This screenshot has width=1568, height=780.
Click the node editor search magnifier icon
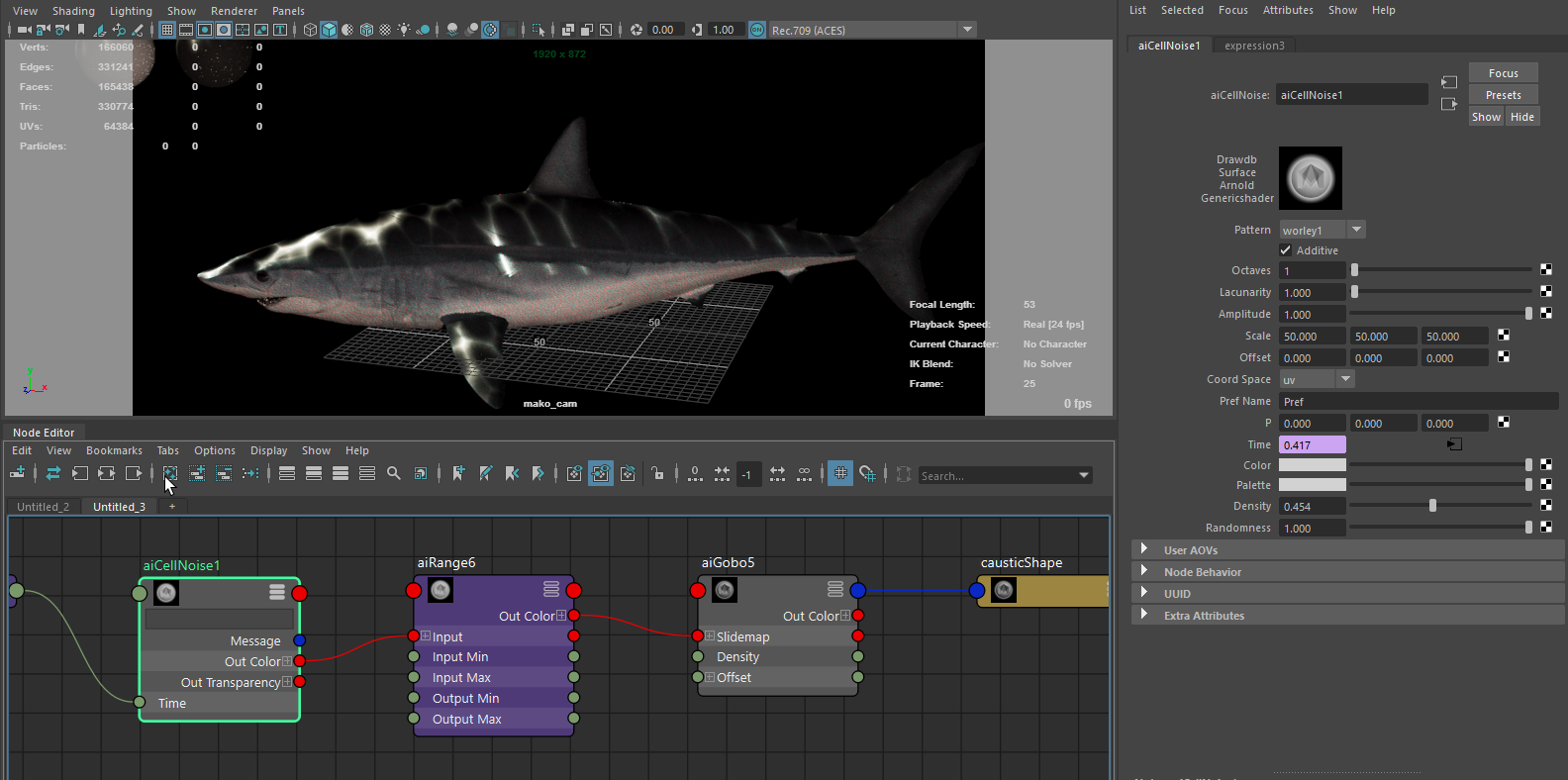pos(394,474)
